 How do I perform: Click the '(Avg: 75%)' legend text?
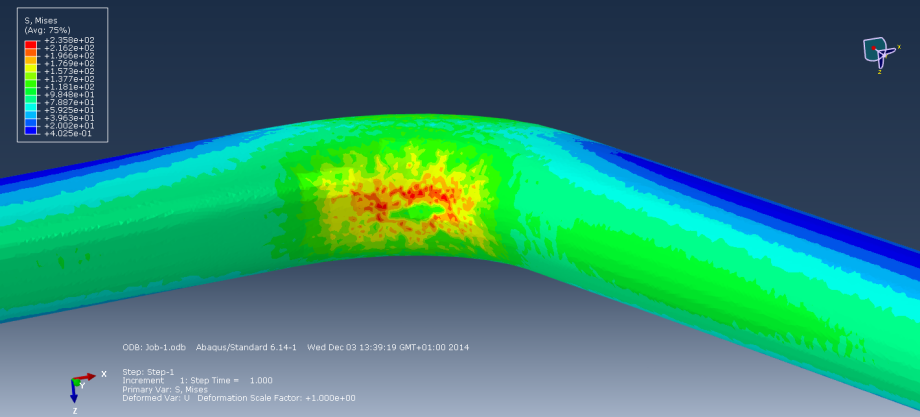(x=46, y=30)
